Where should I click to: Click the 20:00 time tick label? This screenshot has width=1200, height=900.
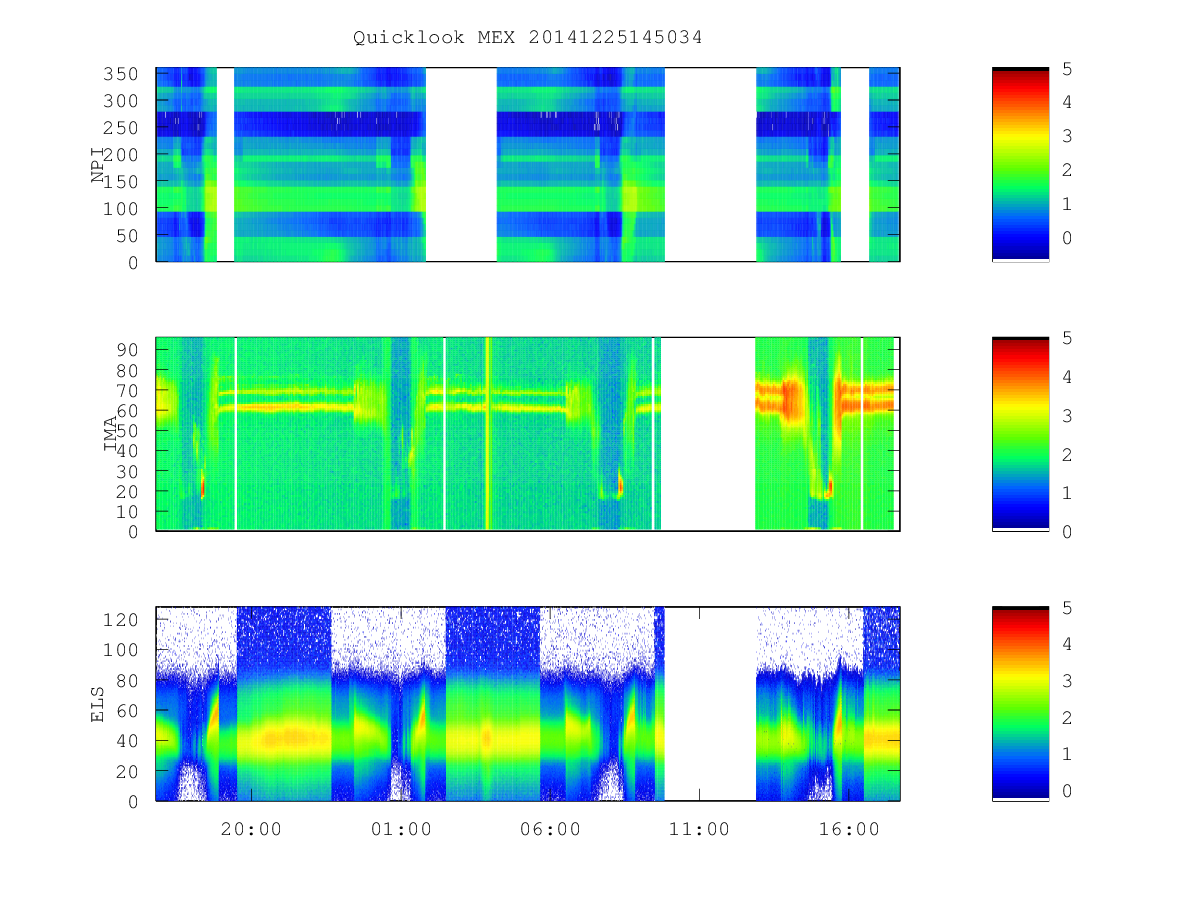250,829
